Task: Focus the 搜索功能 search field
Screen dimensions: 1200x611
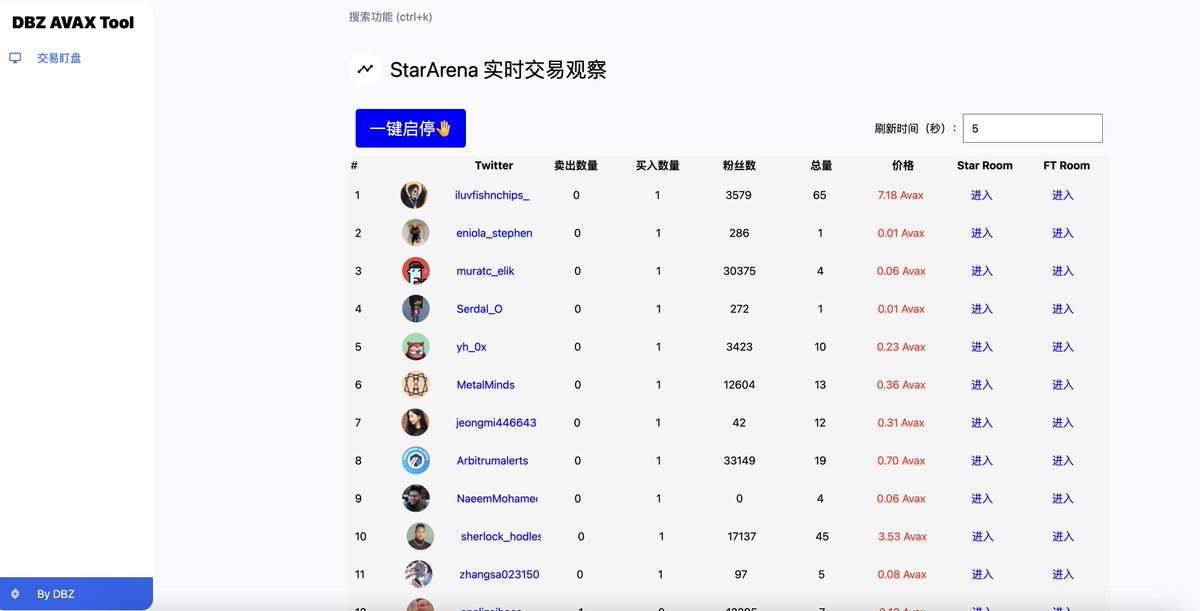Action: coord(390,17)
